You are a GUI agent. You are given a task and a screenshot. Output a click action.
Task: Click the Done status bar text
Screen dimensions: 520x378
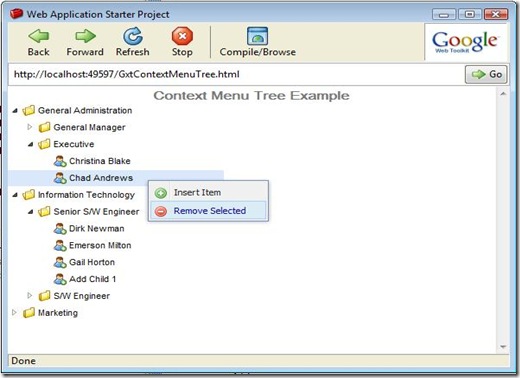pyautogui.click(x=23, y=361)
